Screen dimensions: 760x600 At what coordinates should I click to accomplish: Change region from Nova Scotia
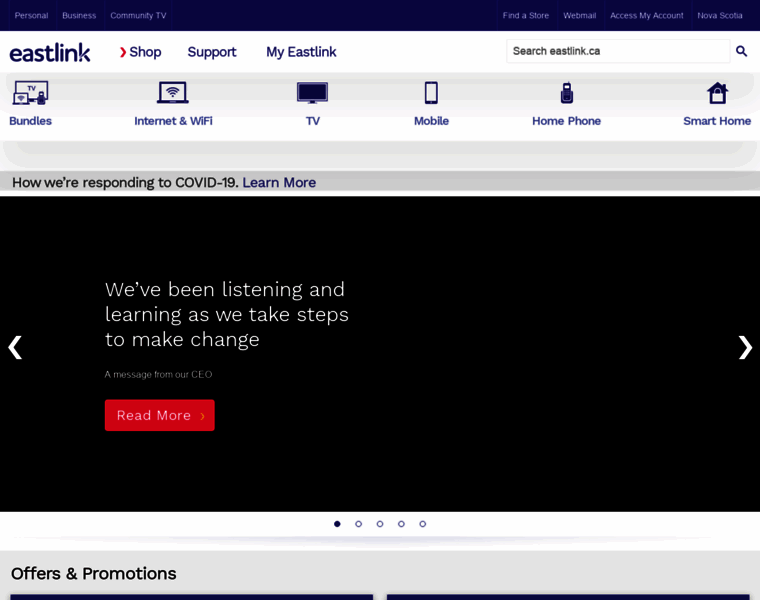[720, 16]
